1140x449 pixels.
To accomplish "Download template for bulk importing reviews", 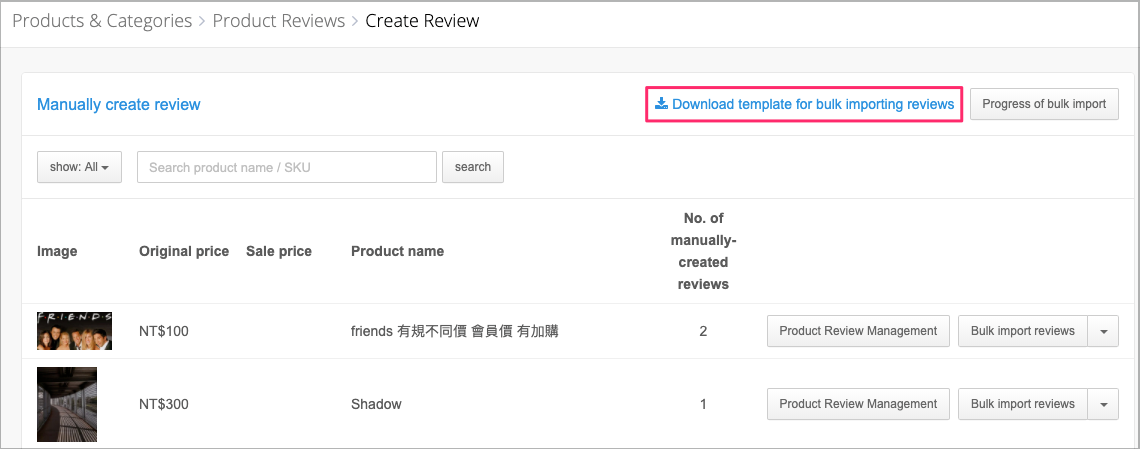I will pyautogui.click(x=804, y=104).
